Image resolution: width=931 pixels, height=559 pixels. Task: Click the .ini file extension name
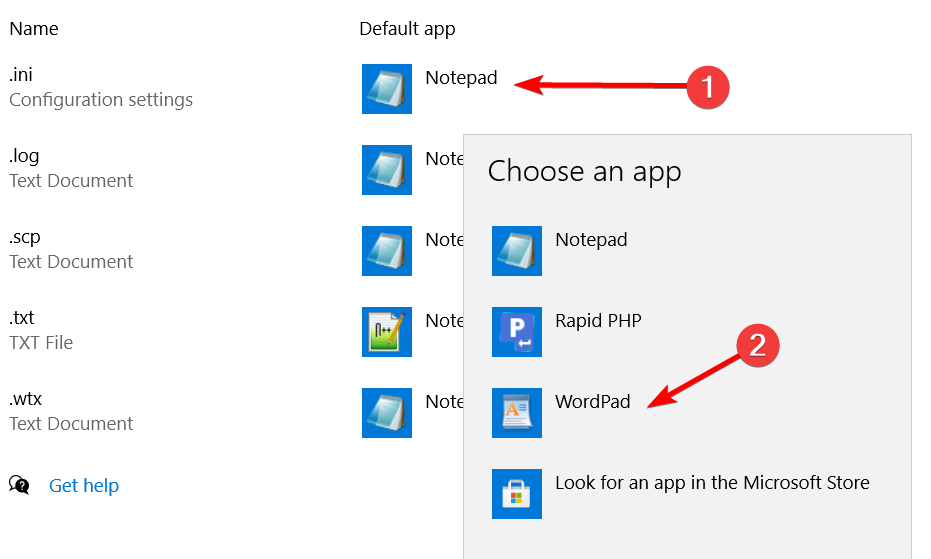(x=21, y=75)
